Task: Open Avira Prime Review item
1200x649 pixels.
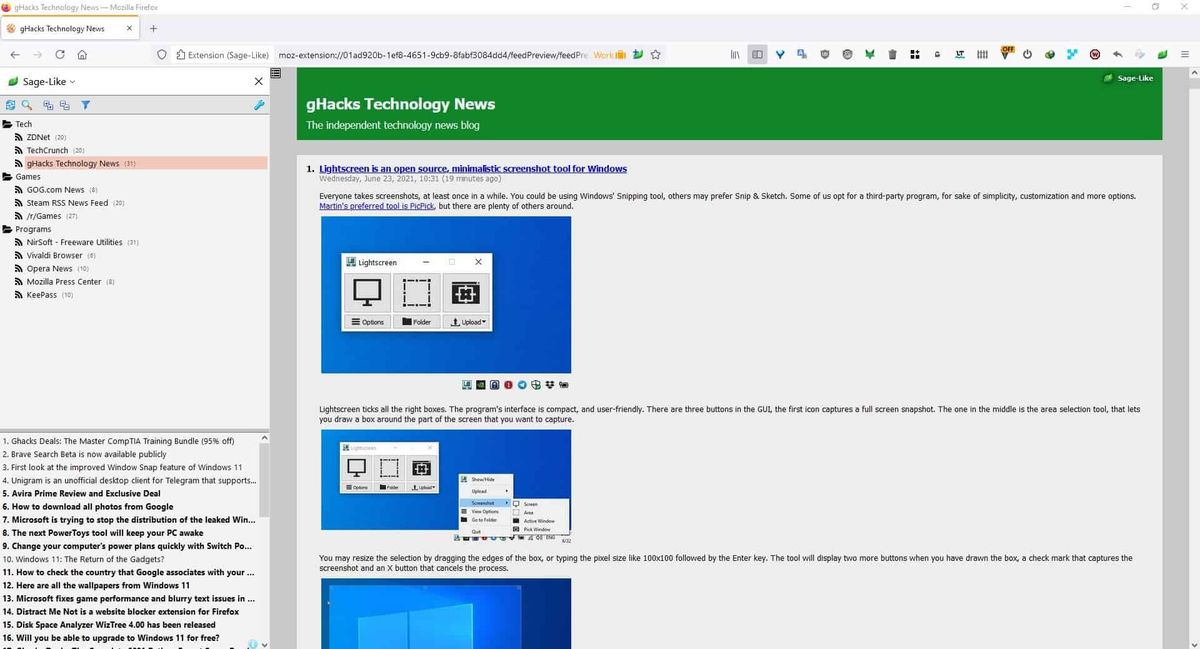Action: (x=82, y=493)
